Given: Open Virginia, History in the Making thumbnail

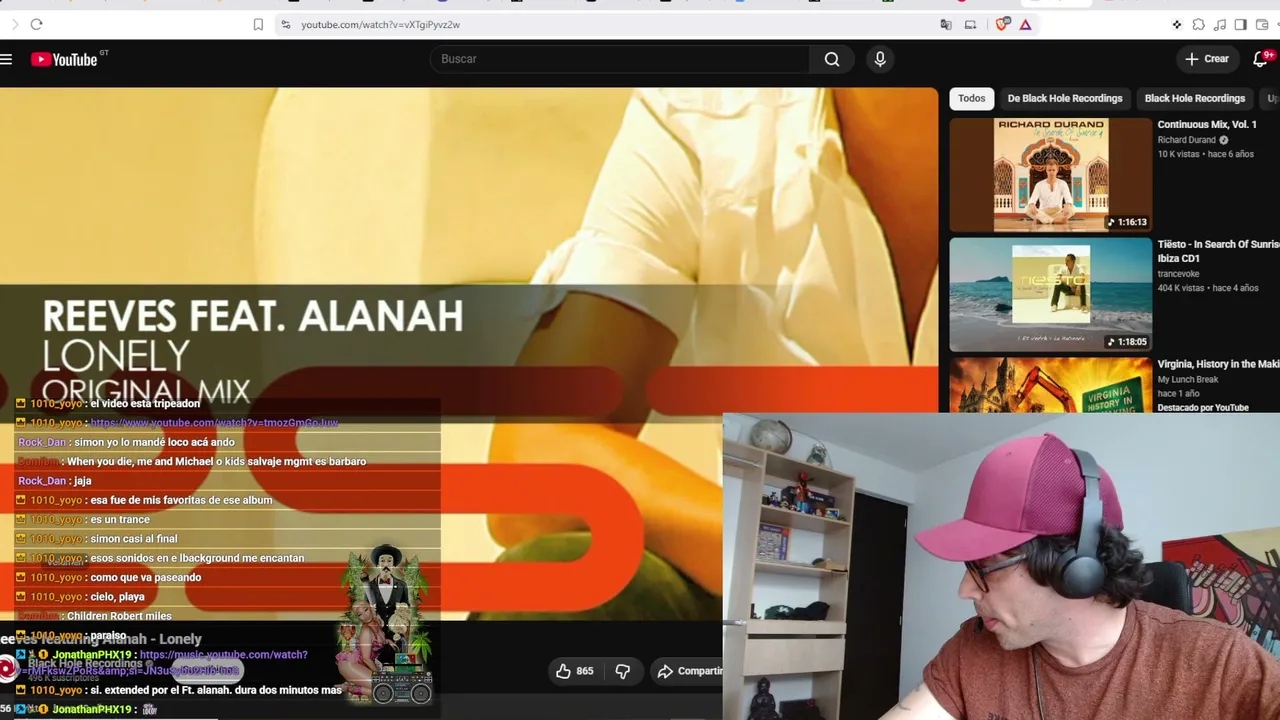Looking at the screenshot, I should [1051, 385].
